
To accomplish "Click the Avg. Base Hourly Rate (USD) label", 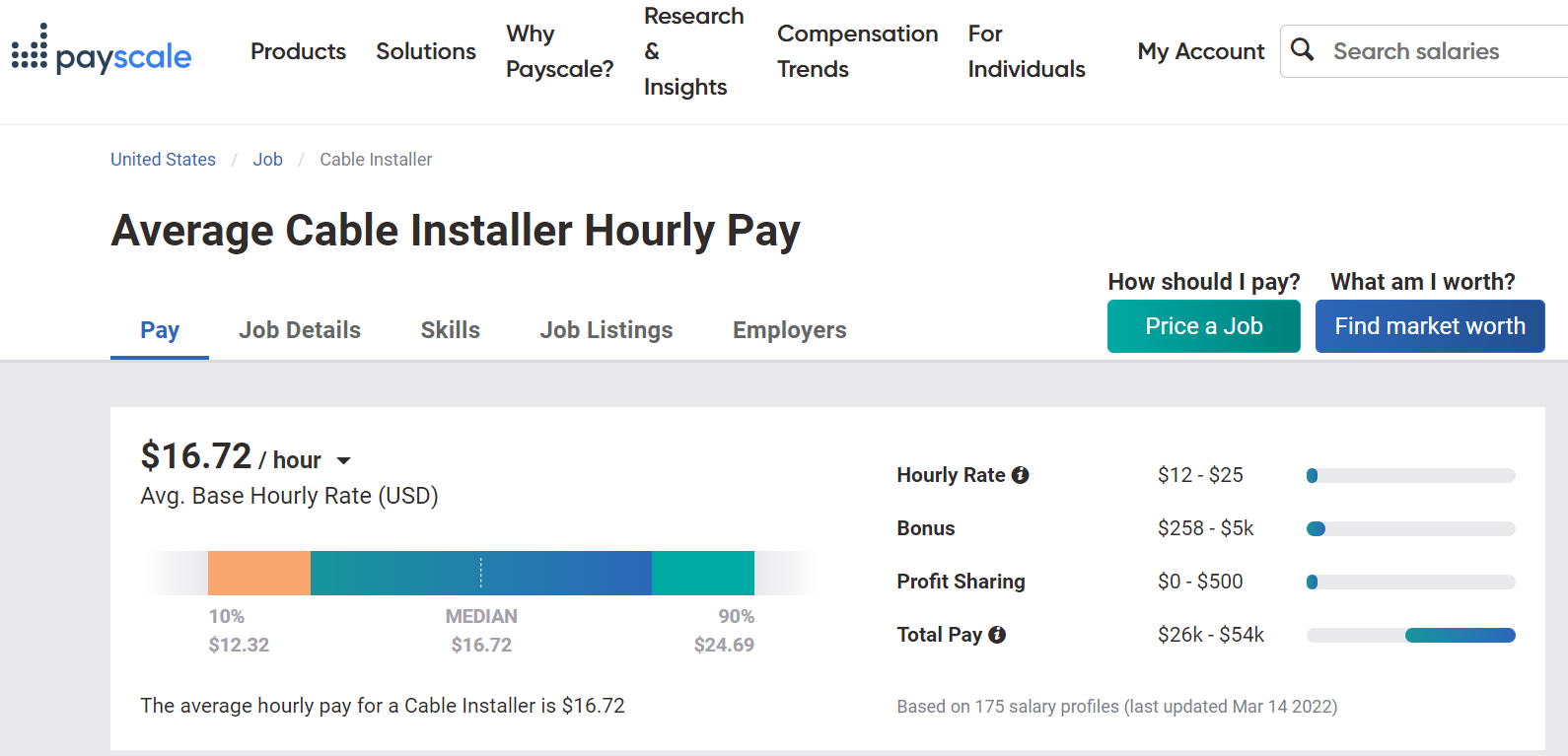I will (x=289, y=496).
